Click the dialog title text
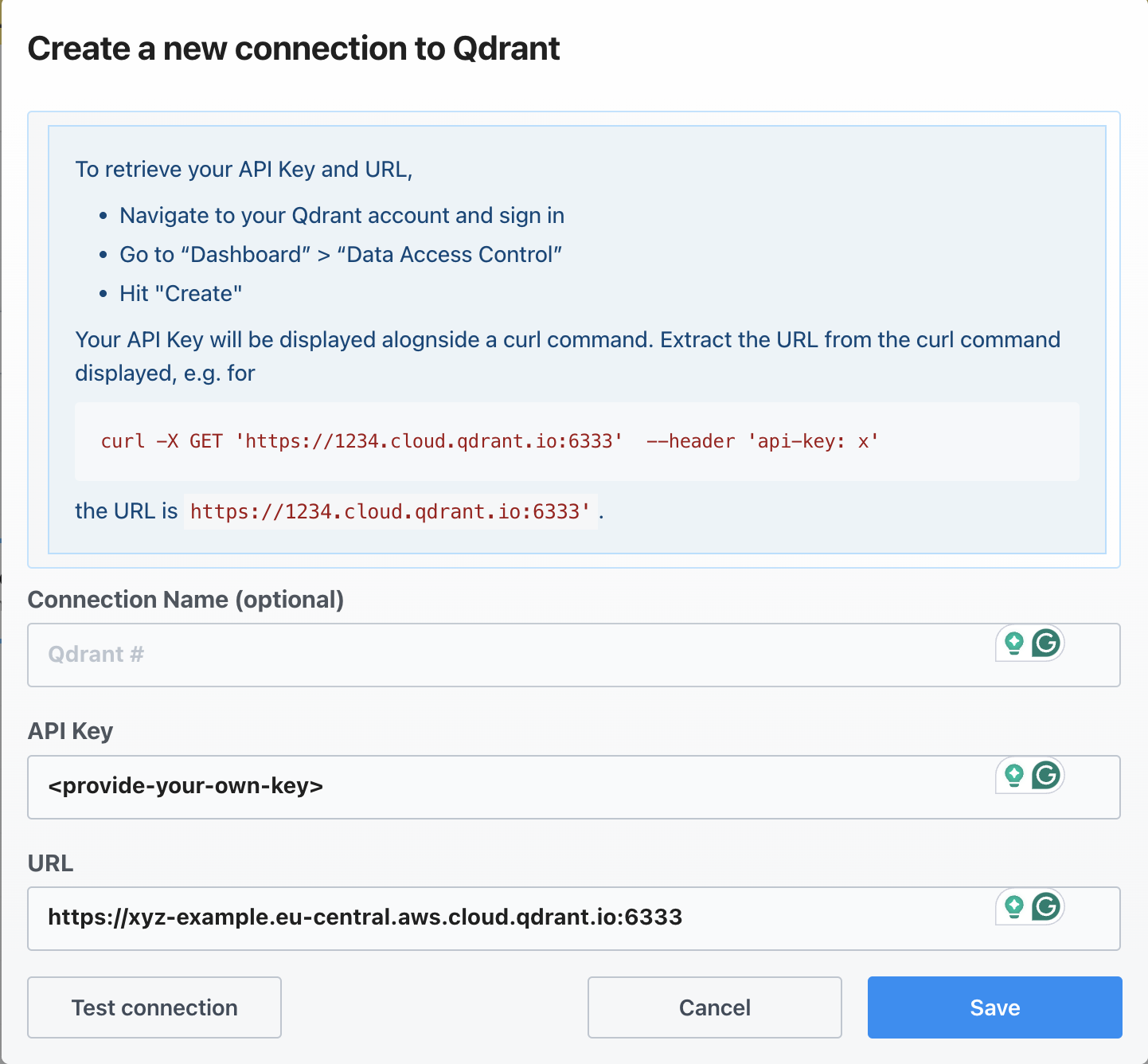The image size is (1148, 1064). coord(294,49)
